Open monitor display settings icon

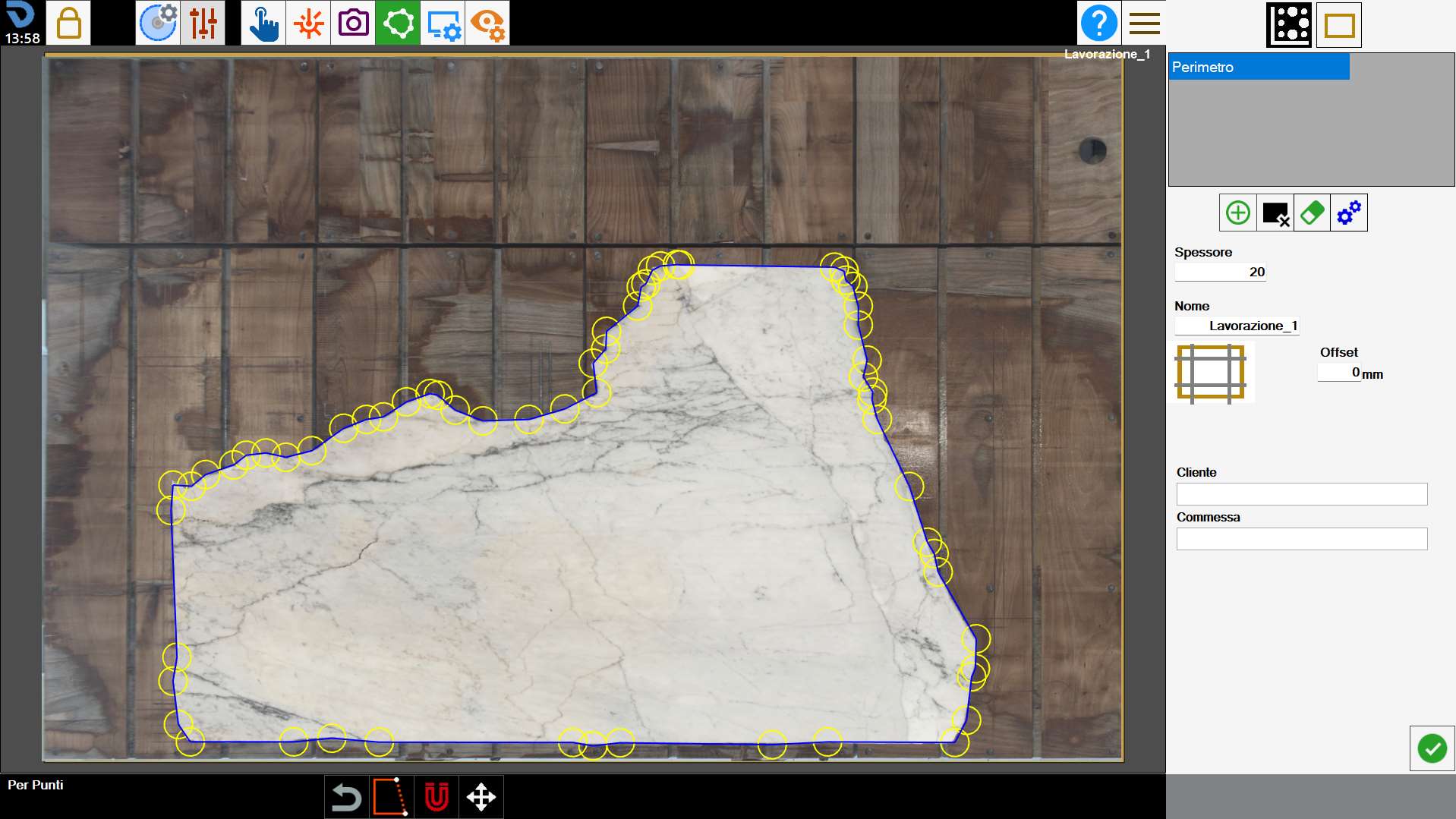click(443, 23)
